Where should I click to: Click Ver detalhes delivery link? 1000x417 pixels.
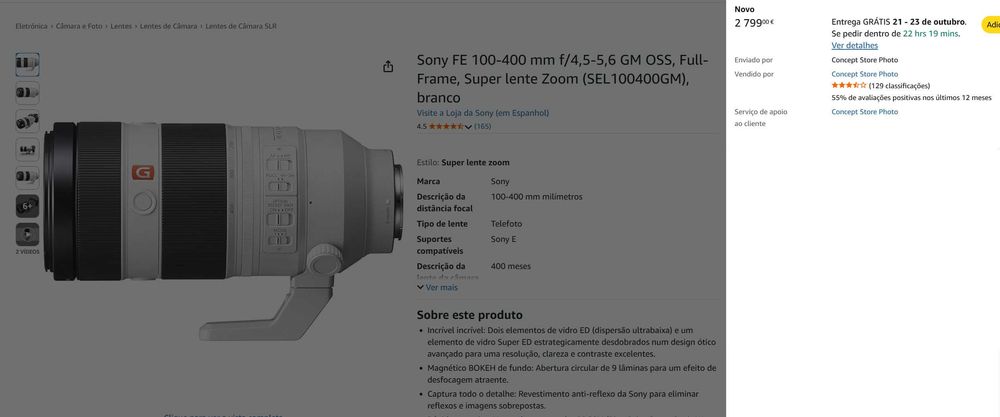(855, 45)
